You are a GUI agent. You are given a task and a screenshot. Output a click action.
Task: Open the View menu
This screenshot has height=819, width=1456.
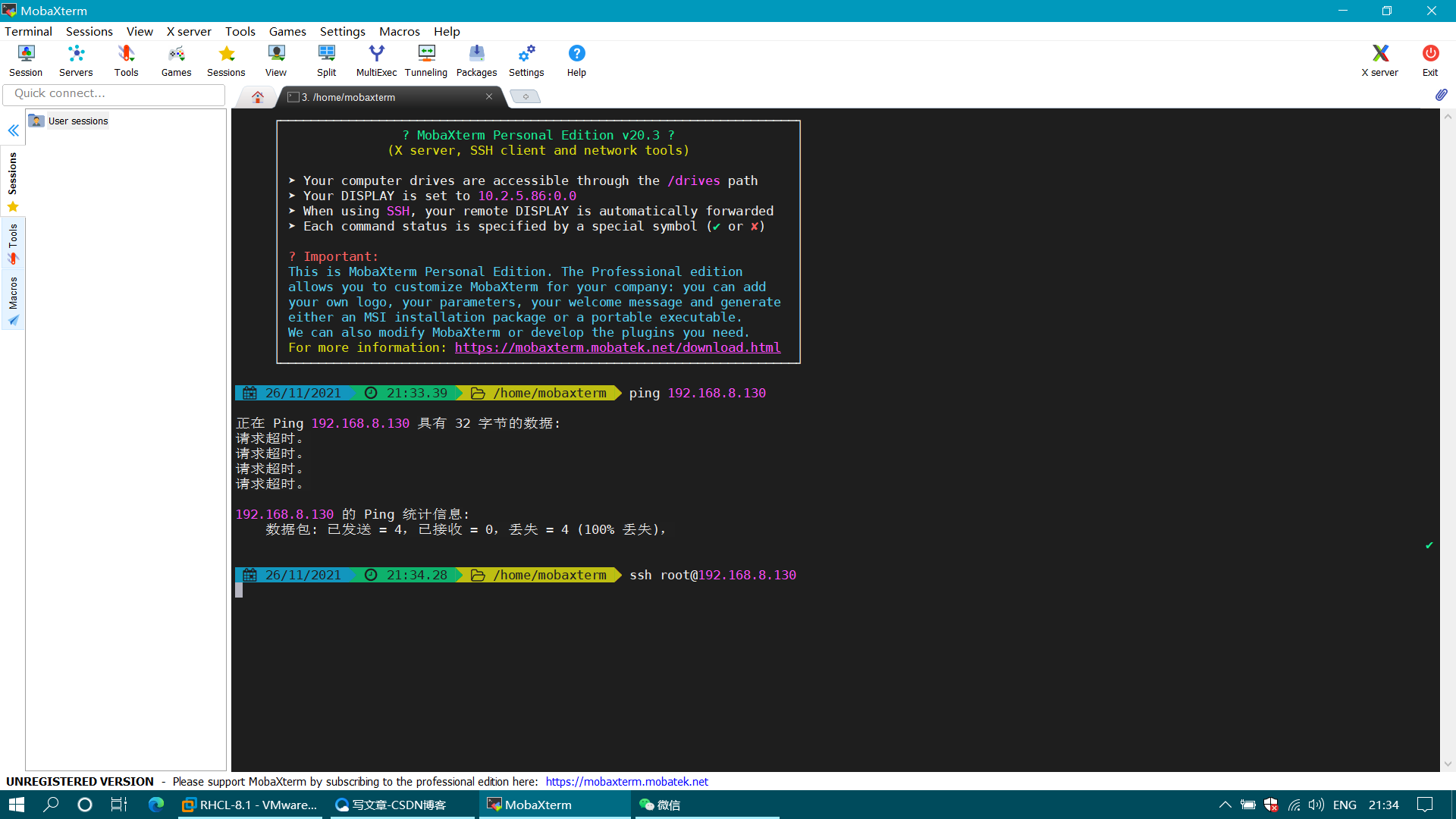click(x=140, y=31)
